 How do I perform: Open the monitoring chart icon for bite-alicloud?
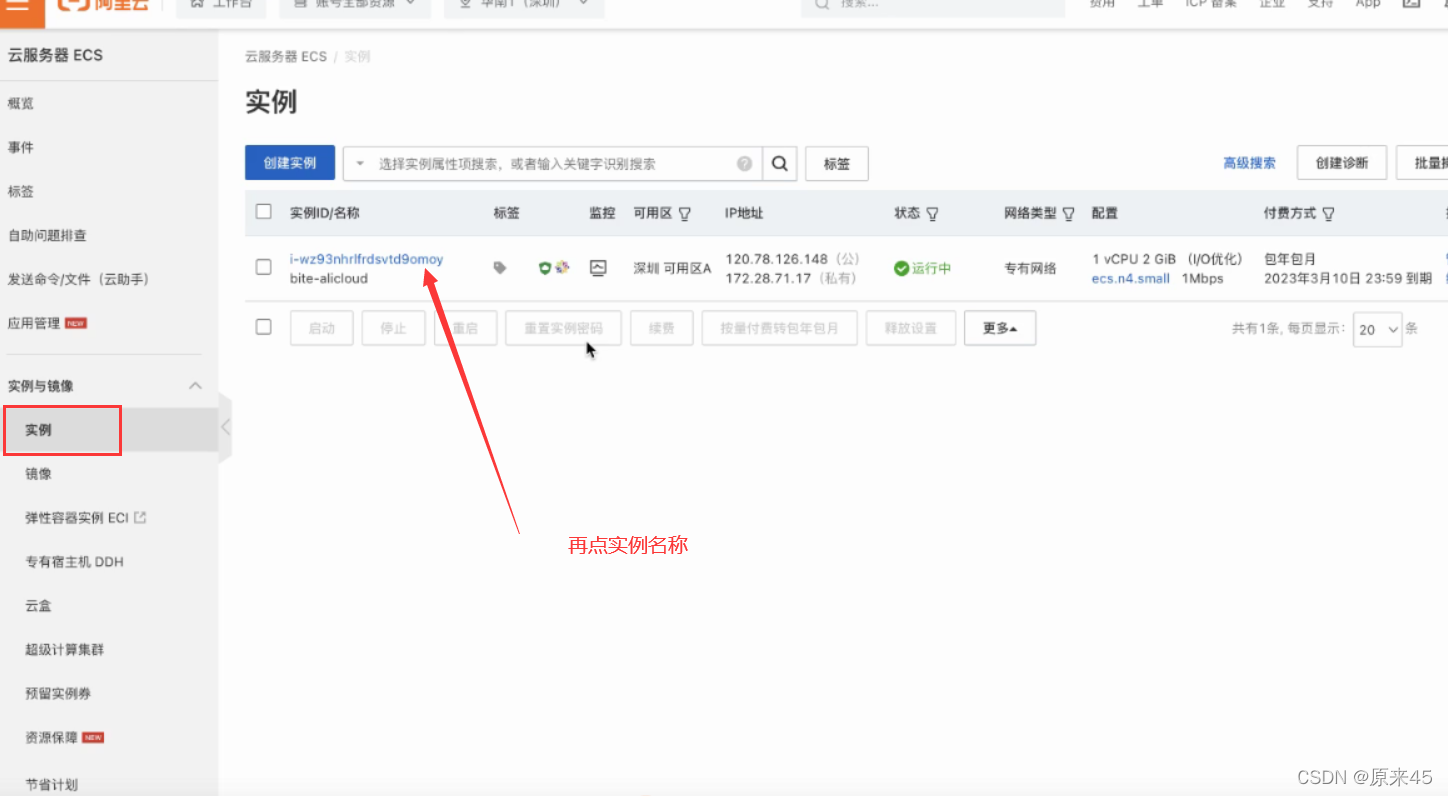point(598,268)
